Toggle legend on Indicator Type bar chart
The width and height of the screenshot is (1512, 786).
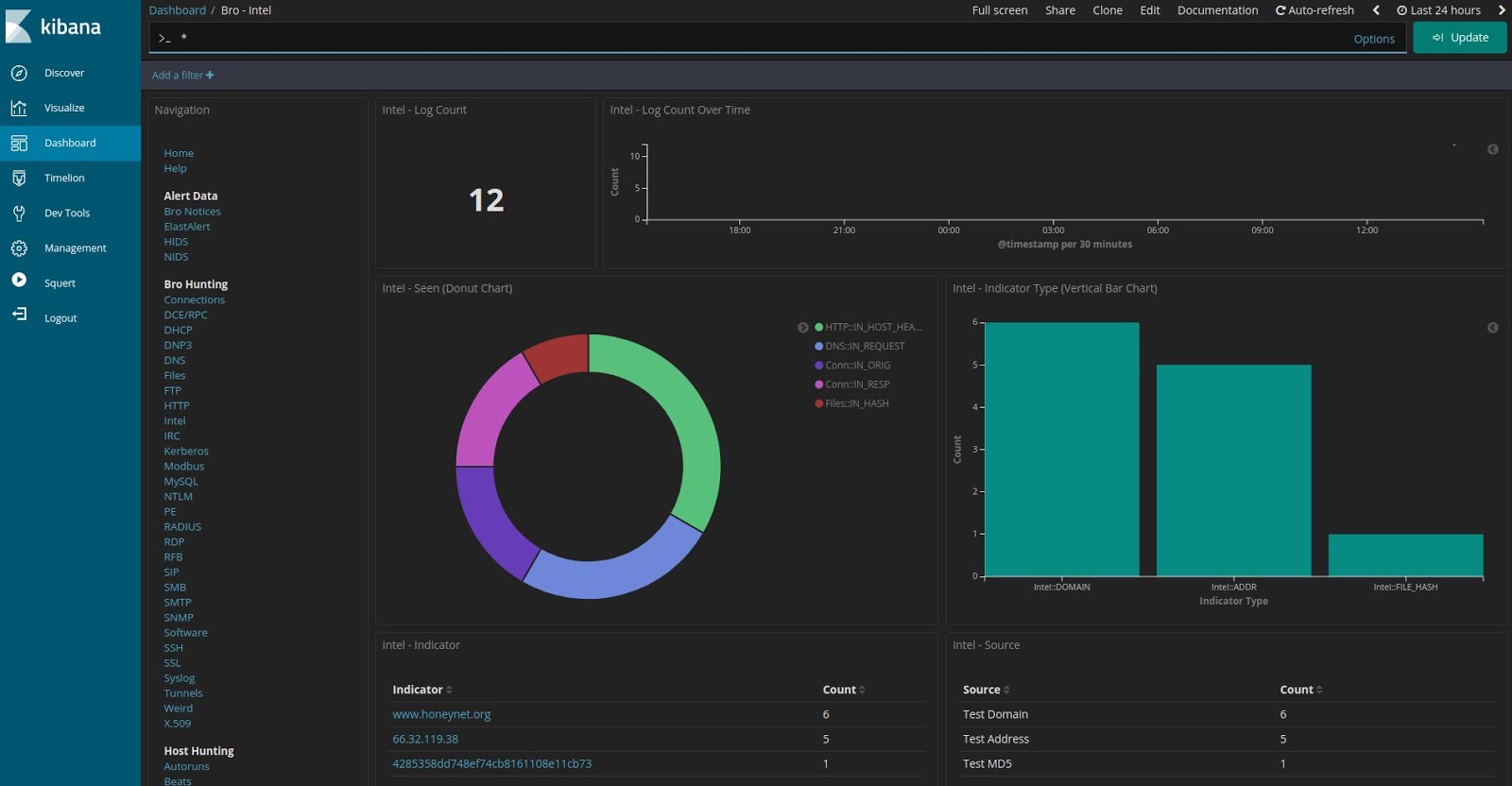point(1492,328)
